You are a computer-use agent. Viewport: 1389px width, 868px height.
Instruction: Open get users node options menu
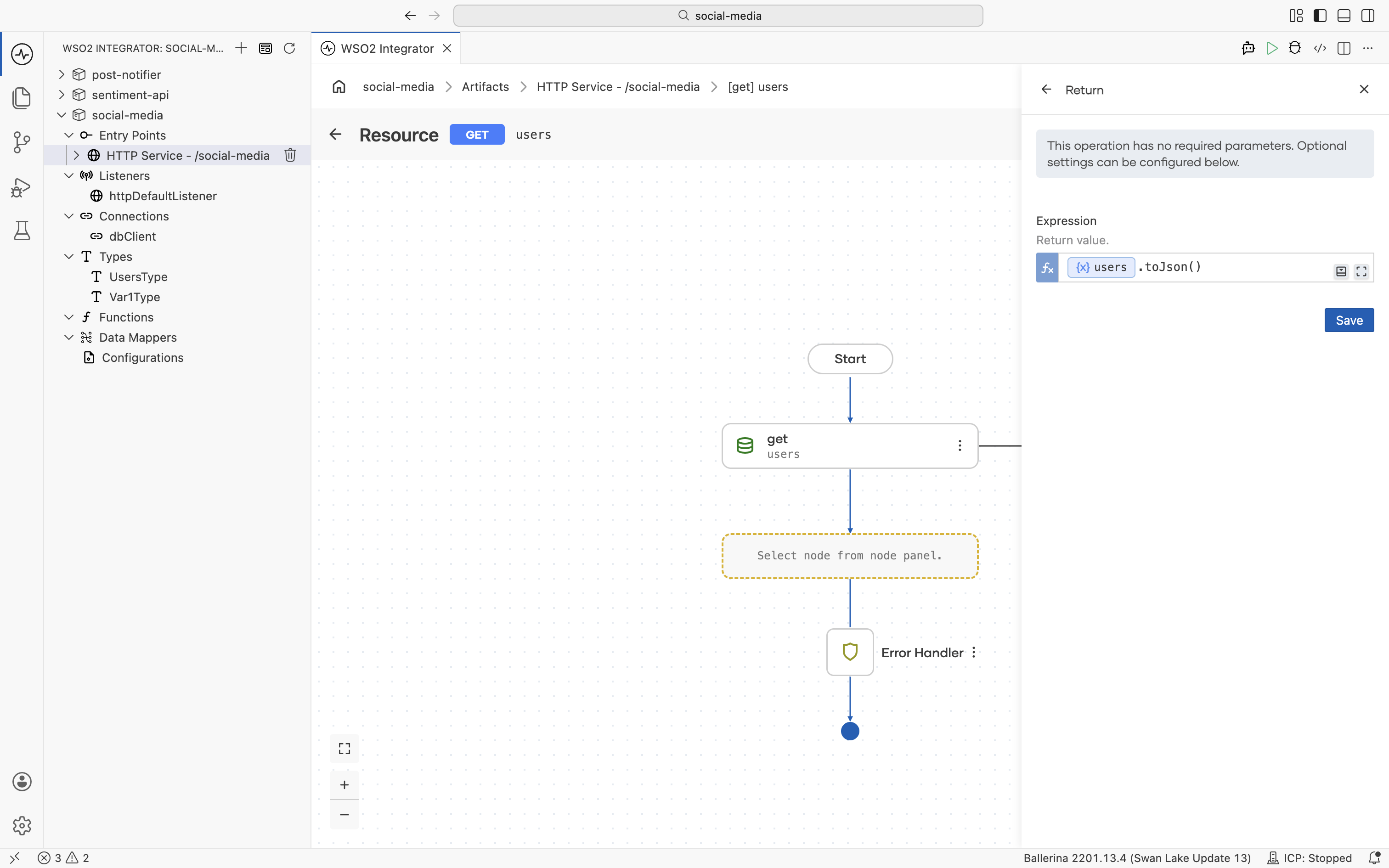pos(960,445)
